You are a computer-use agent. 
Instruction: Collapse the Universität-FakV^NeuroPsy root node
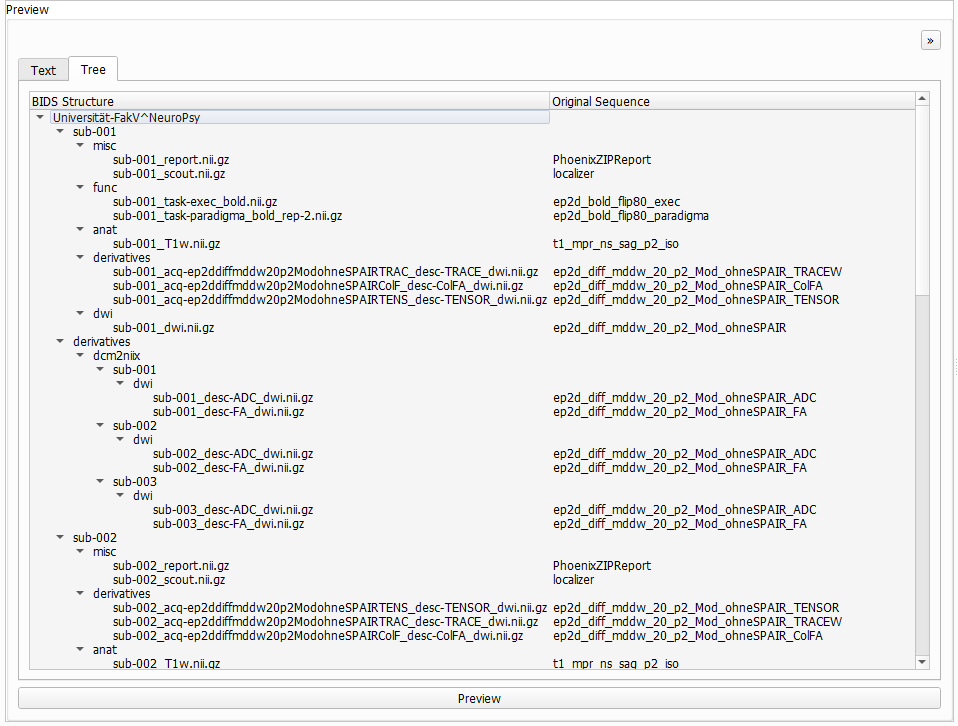[x=40, y=117]
